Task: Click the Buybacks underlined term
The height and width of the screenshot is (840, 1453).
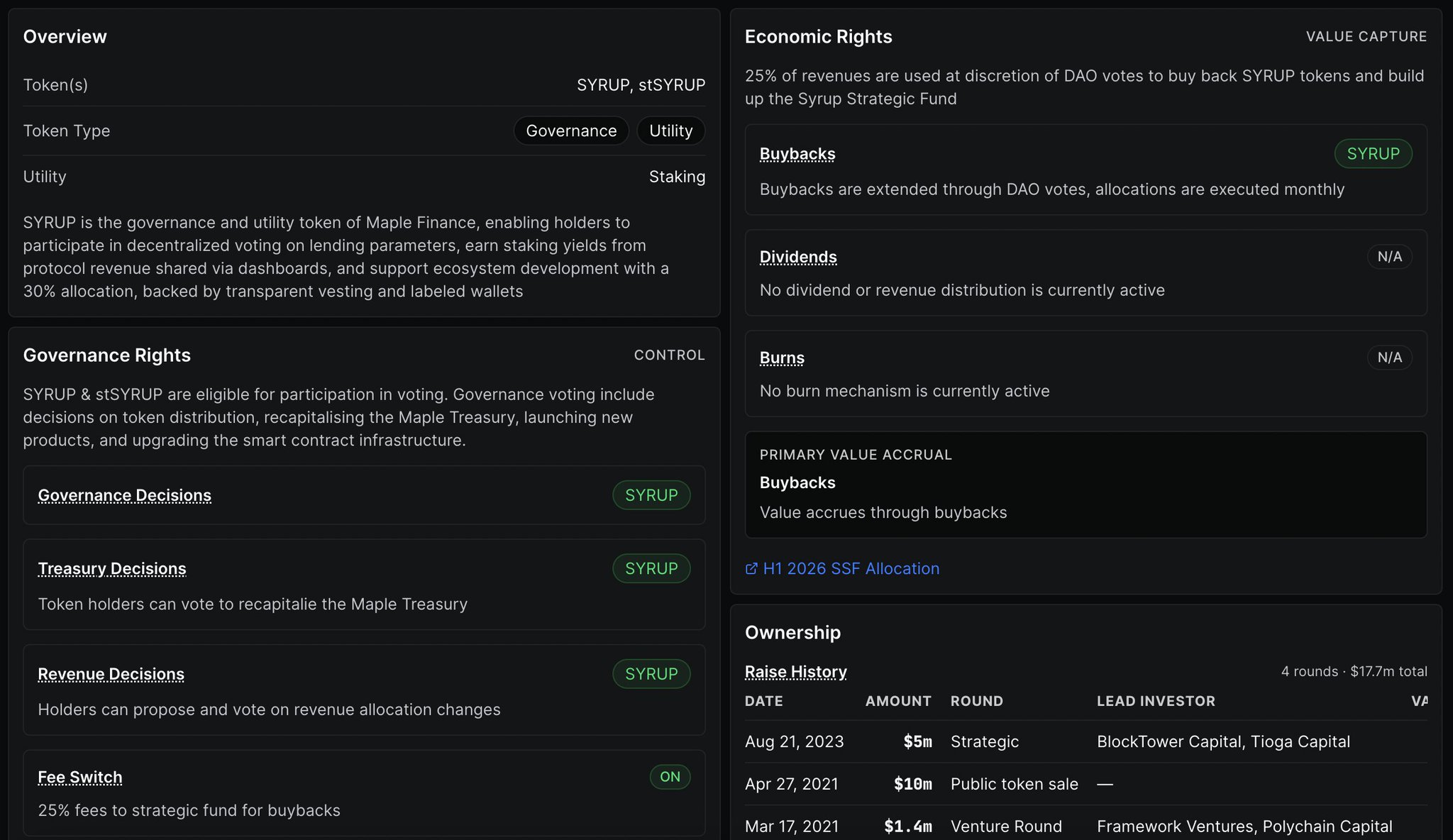Action: click(x=797, y=154)
